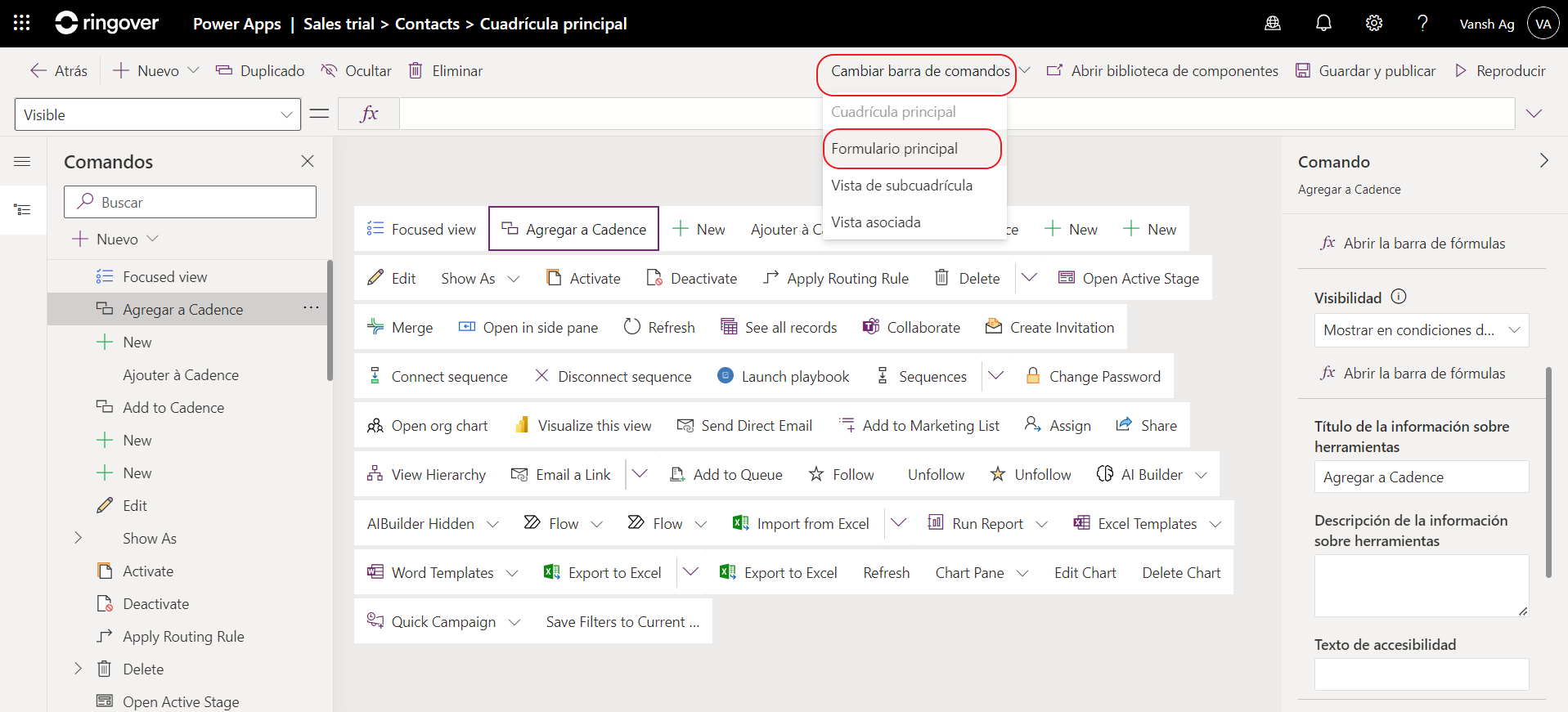Click Reproducir to play the app
The height and width of the screenshot is (712, 1568).
tap(1500, 71)
